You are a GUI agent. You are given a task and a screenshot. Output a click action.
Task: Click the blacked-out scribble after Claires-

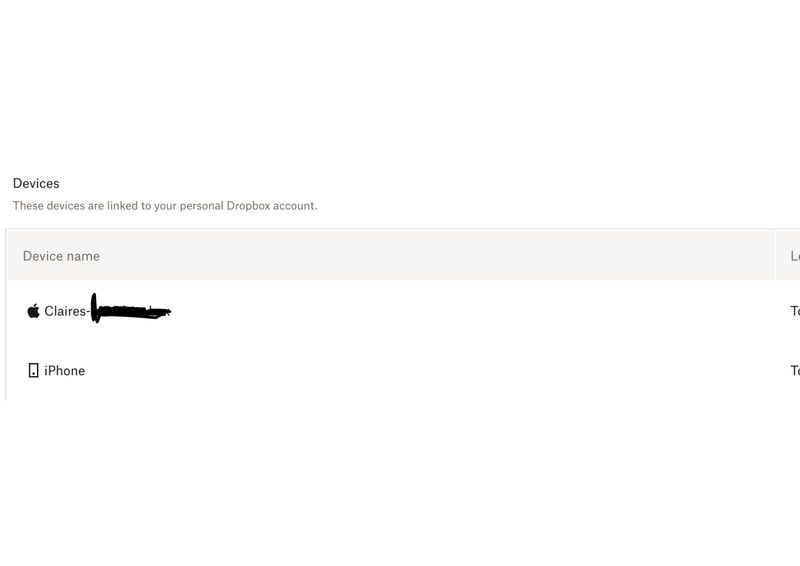tap(131, 309)
